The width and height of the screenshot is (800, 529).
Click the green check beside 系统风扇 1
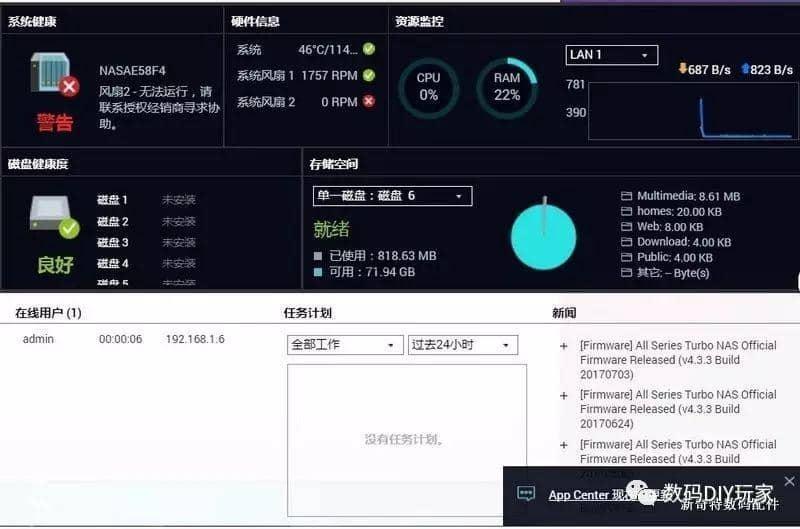point(369,75)
